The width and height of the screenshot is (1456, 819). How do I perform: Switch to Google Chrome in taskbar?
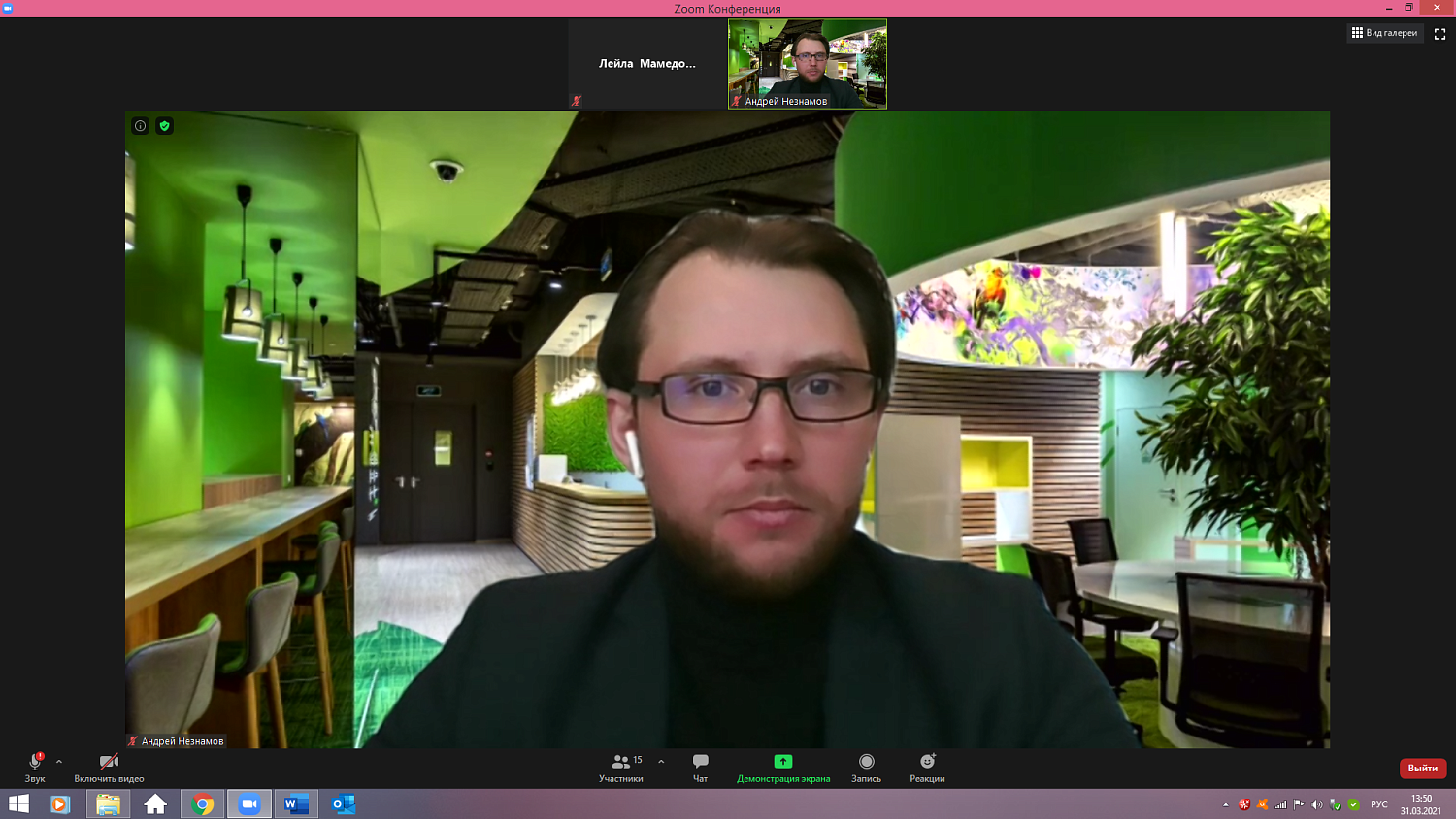pos(203,804)
